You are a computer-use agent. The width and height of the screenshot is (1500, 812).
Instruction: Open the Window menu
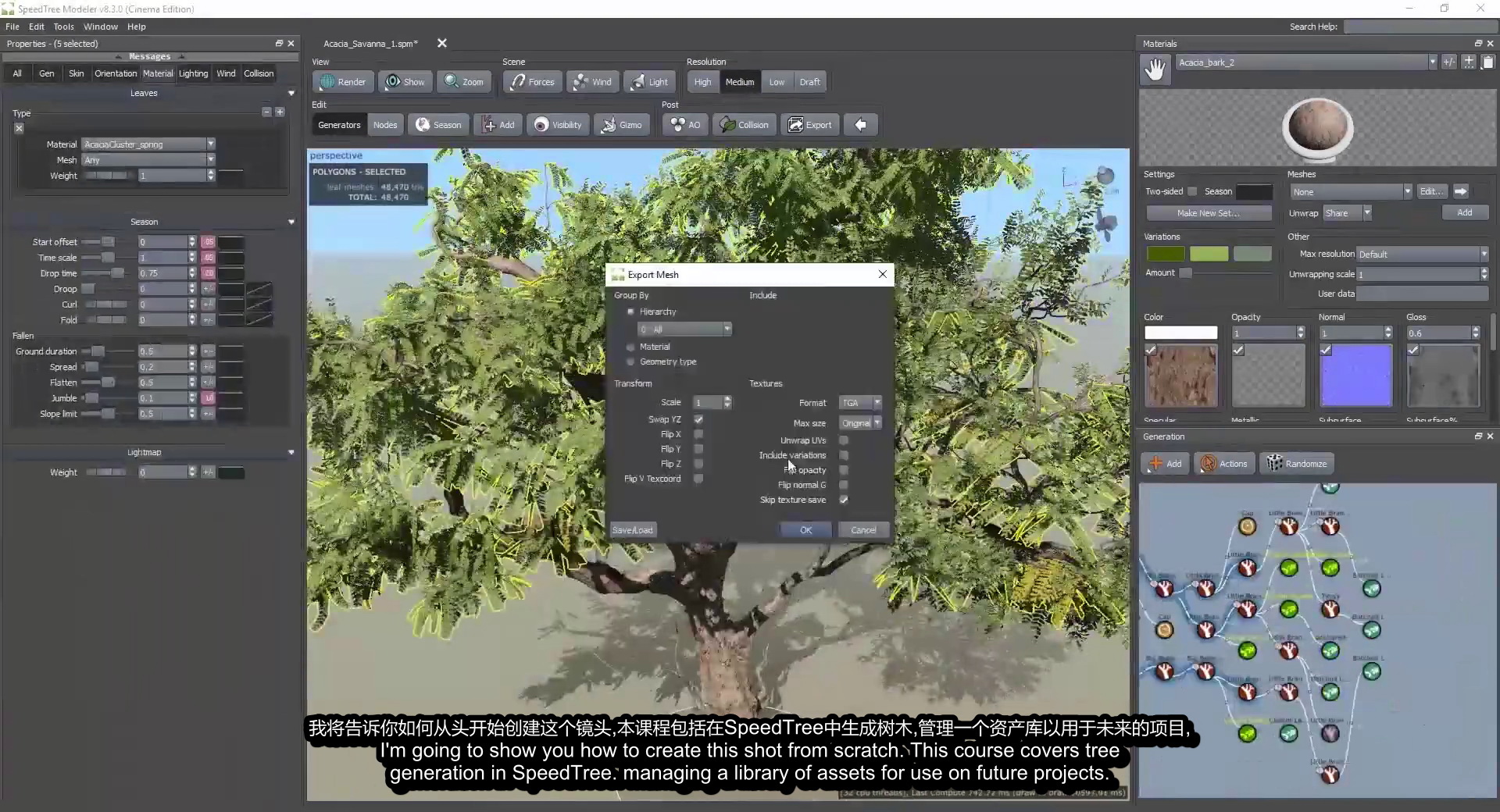click(x=101, y=27)
